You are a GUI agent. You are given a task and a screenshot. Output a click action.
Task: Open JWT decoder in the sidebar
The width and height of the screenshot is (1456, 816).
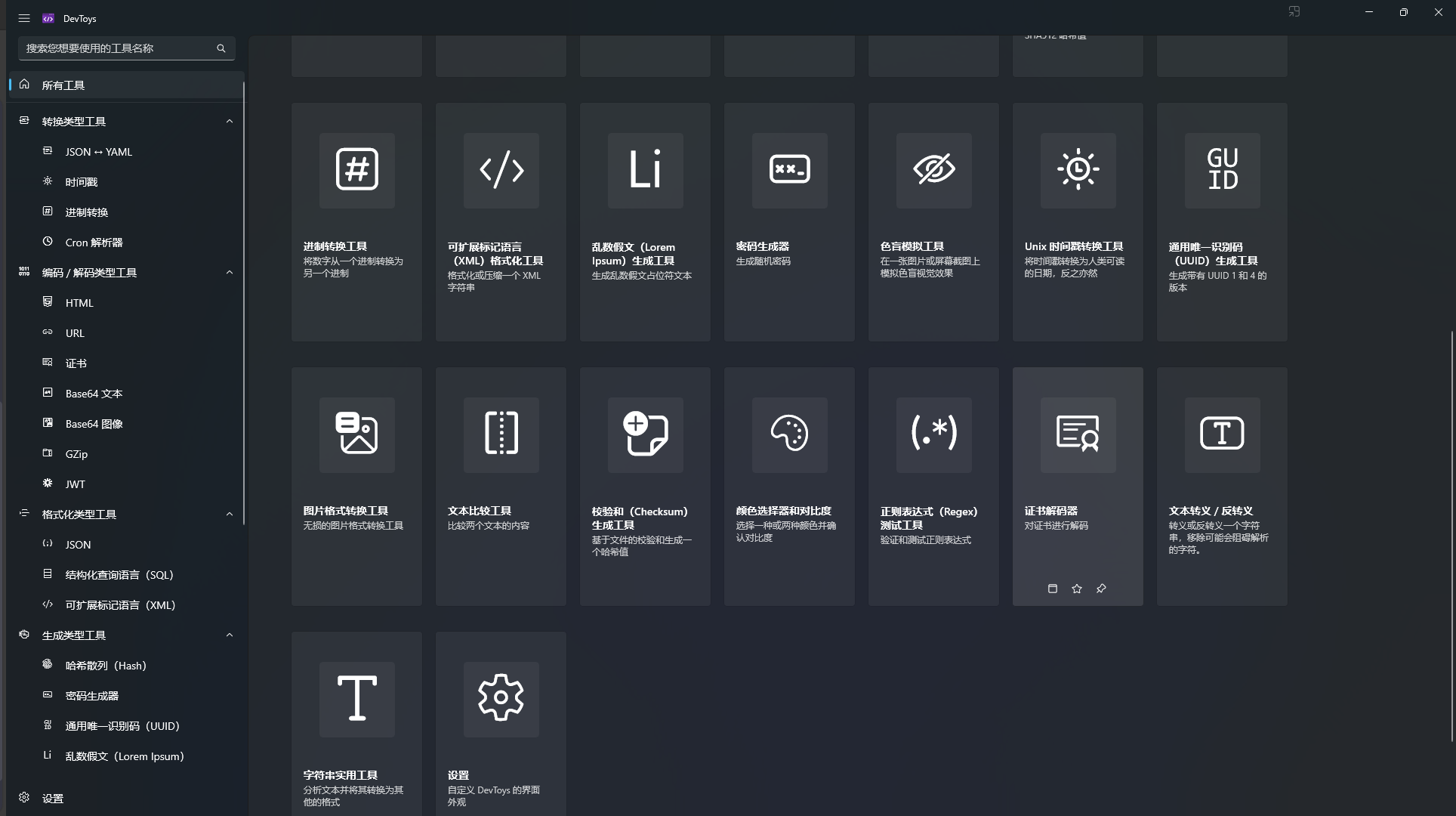pyautogui.click(x=126, y=484)
